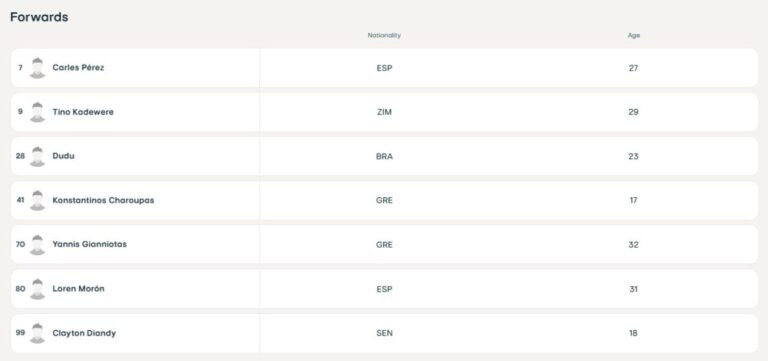Open the Carles Pérez player name link
Image resolution: width=768 pixels, height=361 pixels.
(78, 68)
